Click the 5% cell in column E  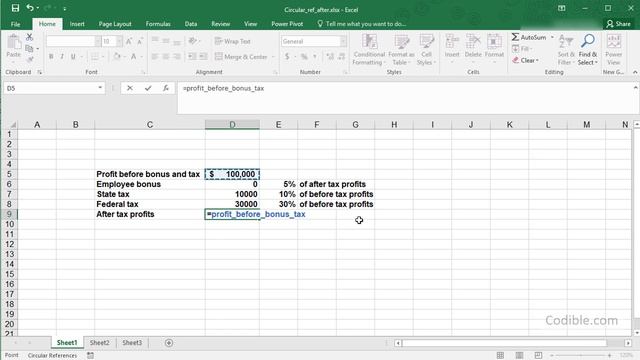278,184
